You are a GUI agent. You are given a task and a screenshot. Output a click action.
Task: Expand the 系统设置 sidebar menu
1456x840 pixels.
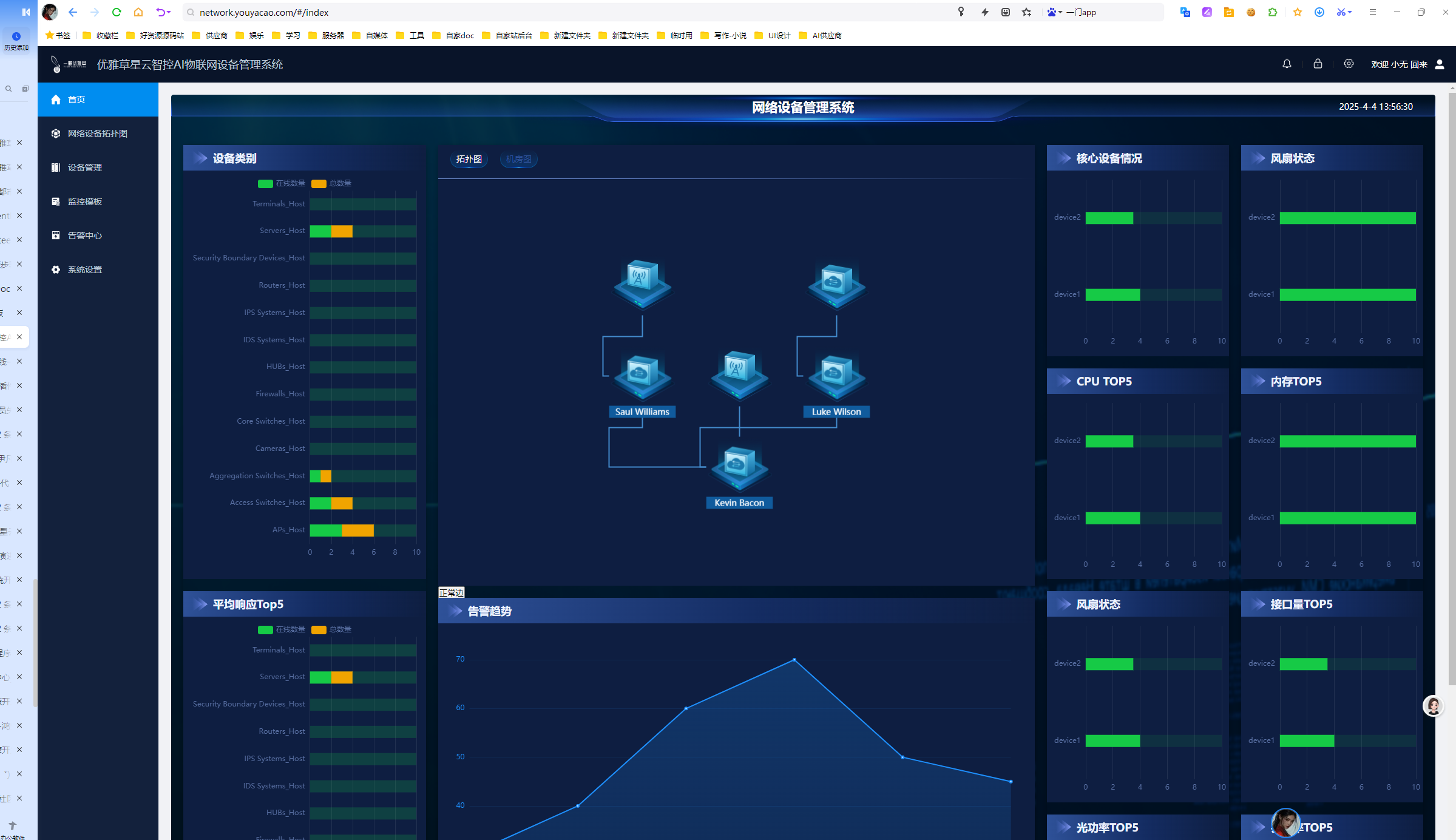tap(85, 269)
